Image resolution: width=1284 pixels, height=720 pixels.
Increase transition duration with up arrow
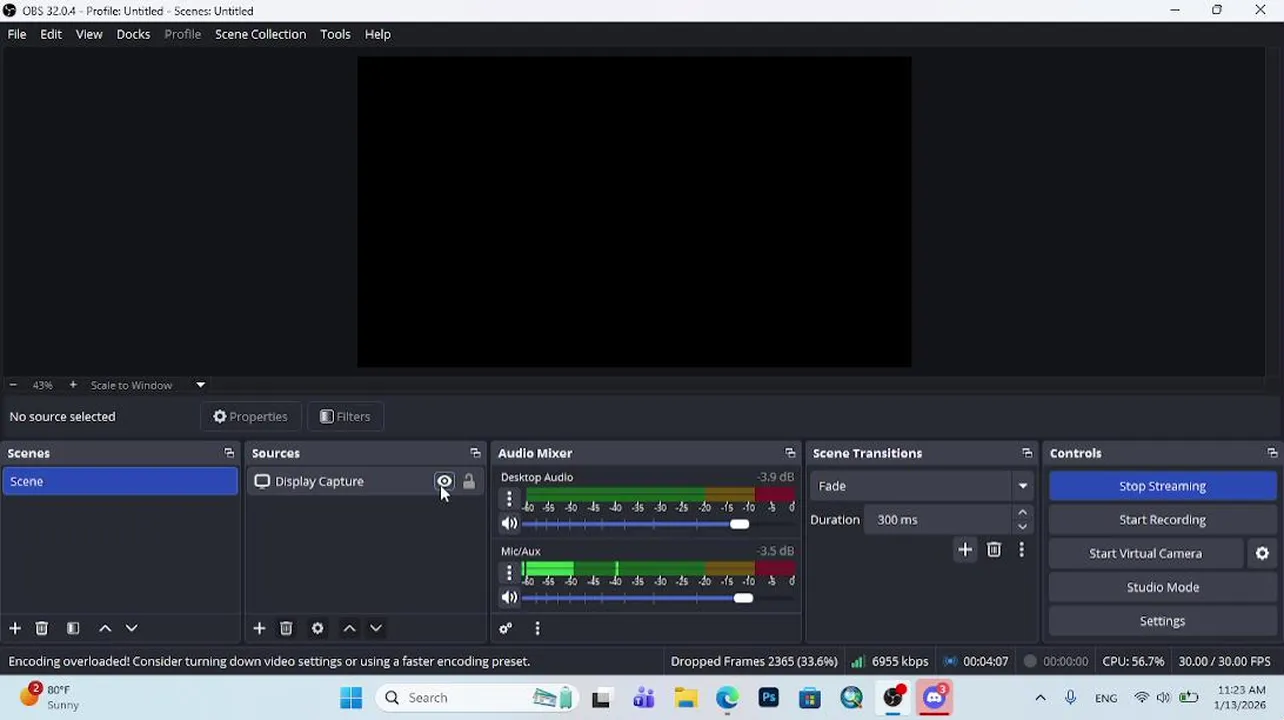pos(1022,513)
